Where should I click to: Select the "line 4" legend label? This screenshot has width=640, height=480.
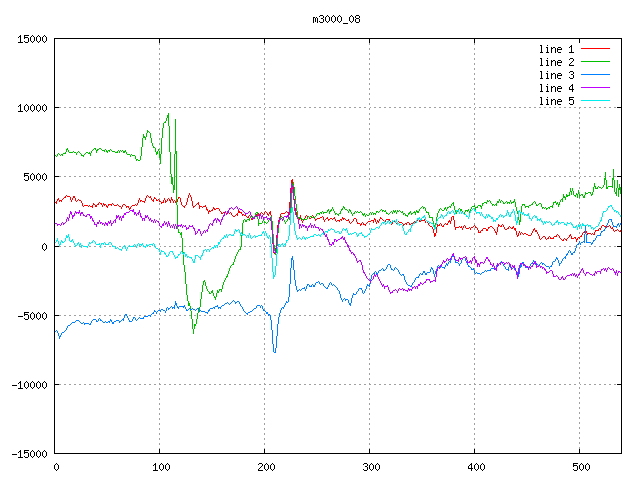tap(556, 88)
